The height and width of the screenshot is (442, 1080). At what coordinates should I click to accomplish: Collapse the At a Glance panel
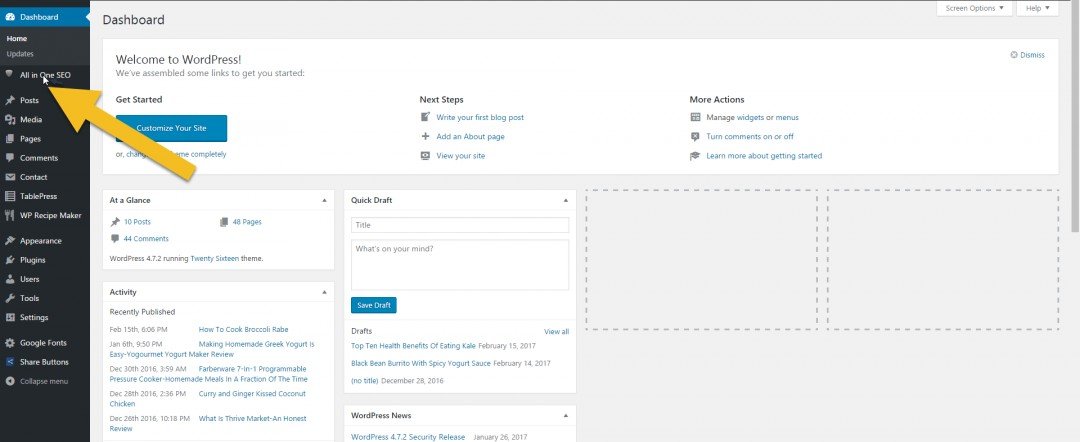(324, 200)
